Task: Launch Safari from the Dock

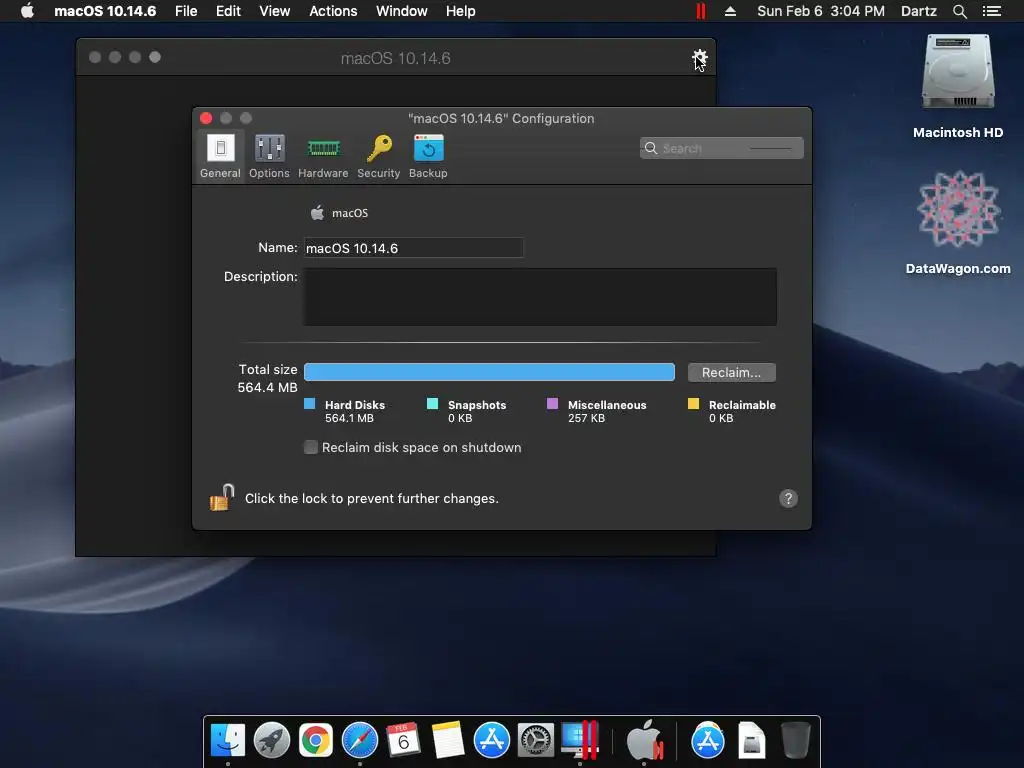Action: pos(360,741)
